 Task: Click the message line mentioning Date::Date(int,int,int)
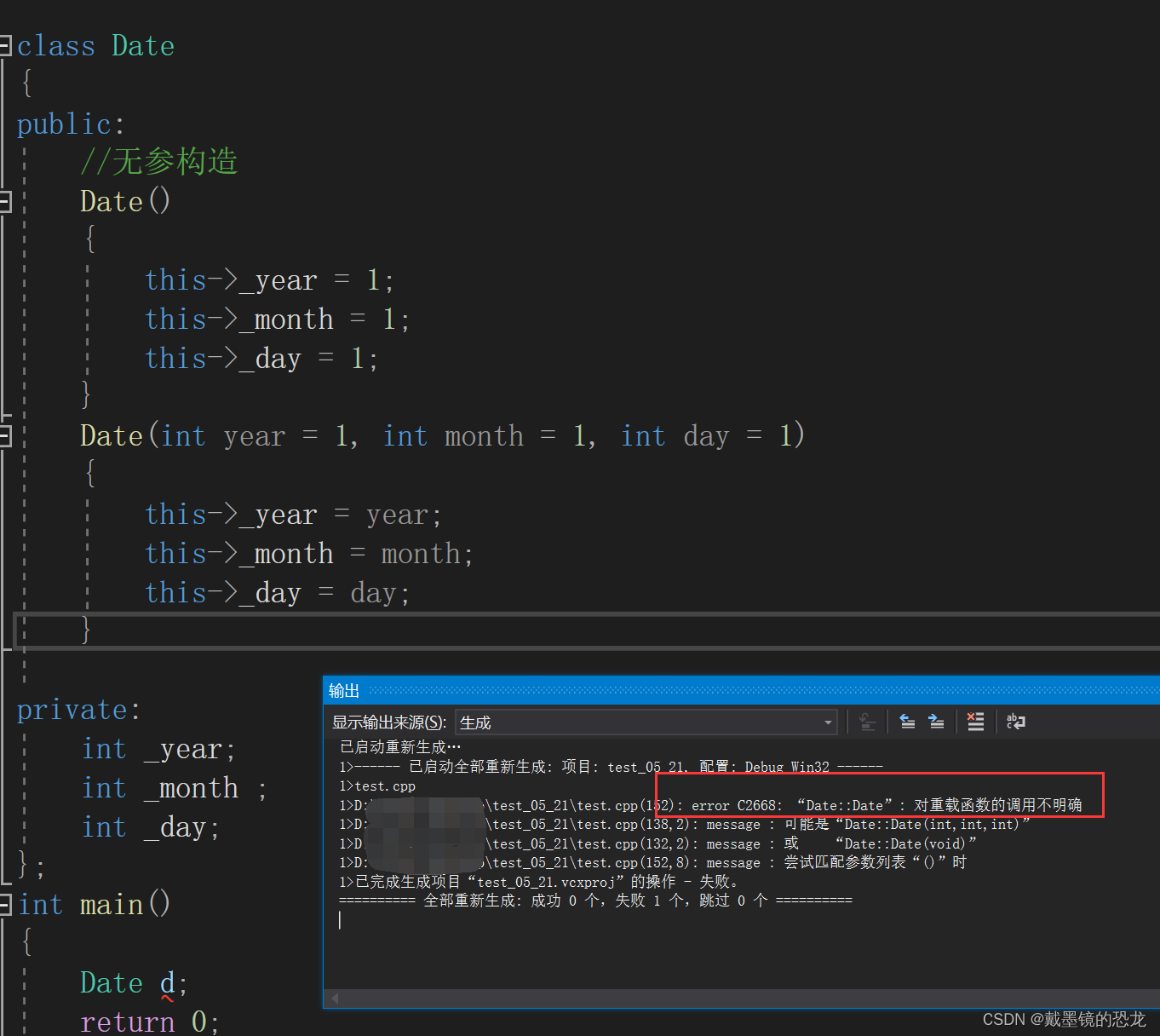pyautogui.click(x=685, y=825)
